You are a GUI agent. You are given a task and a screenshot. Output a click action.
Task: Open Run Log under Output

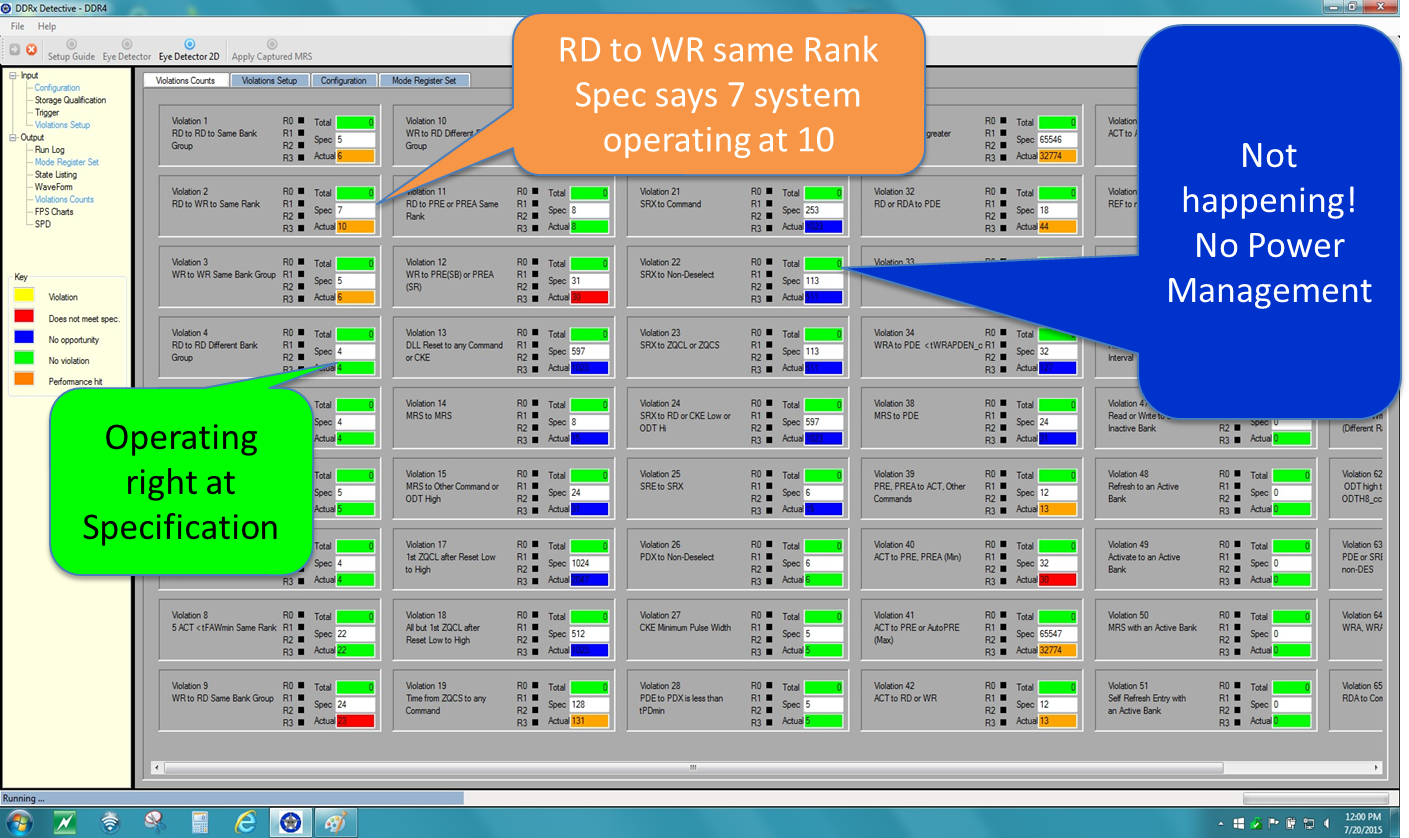point(50,150)
